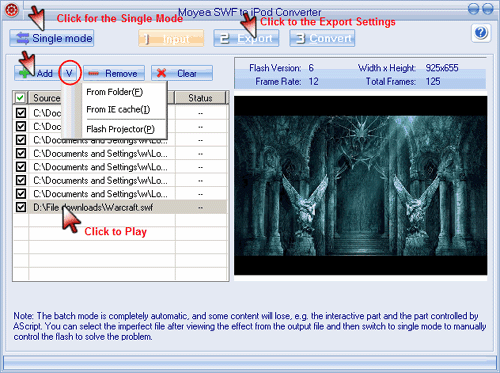Click the Clear list button
Image resolution: width=500 pixels, height=373 pixels.
tap(182, 73)
